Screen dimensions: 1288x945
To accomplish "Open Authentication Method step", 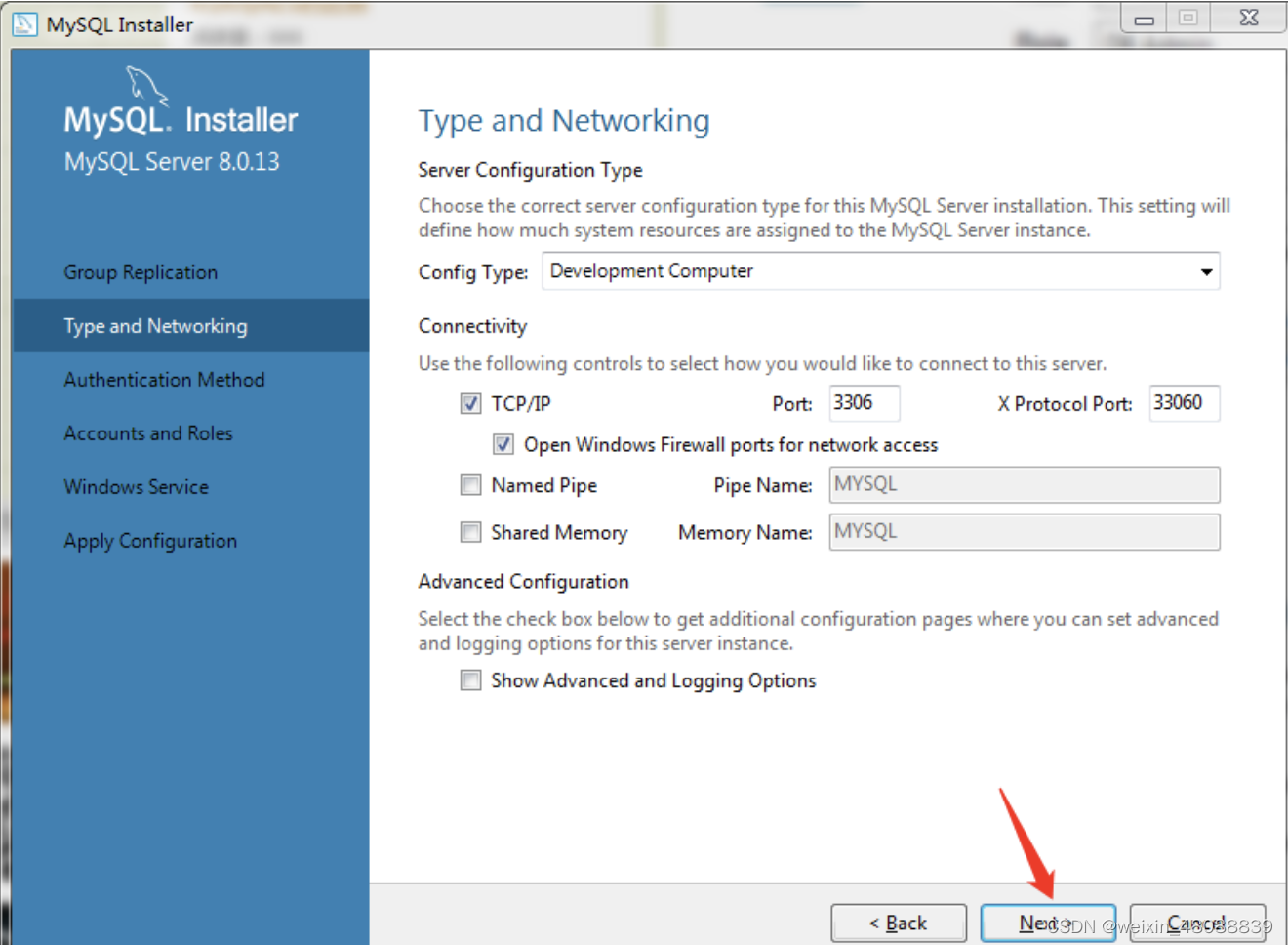I will point(164,380).
